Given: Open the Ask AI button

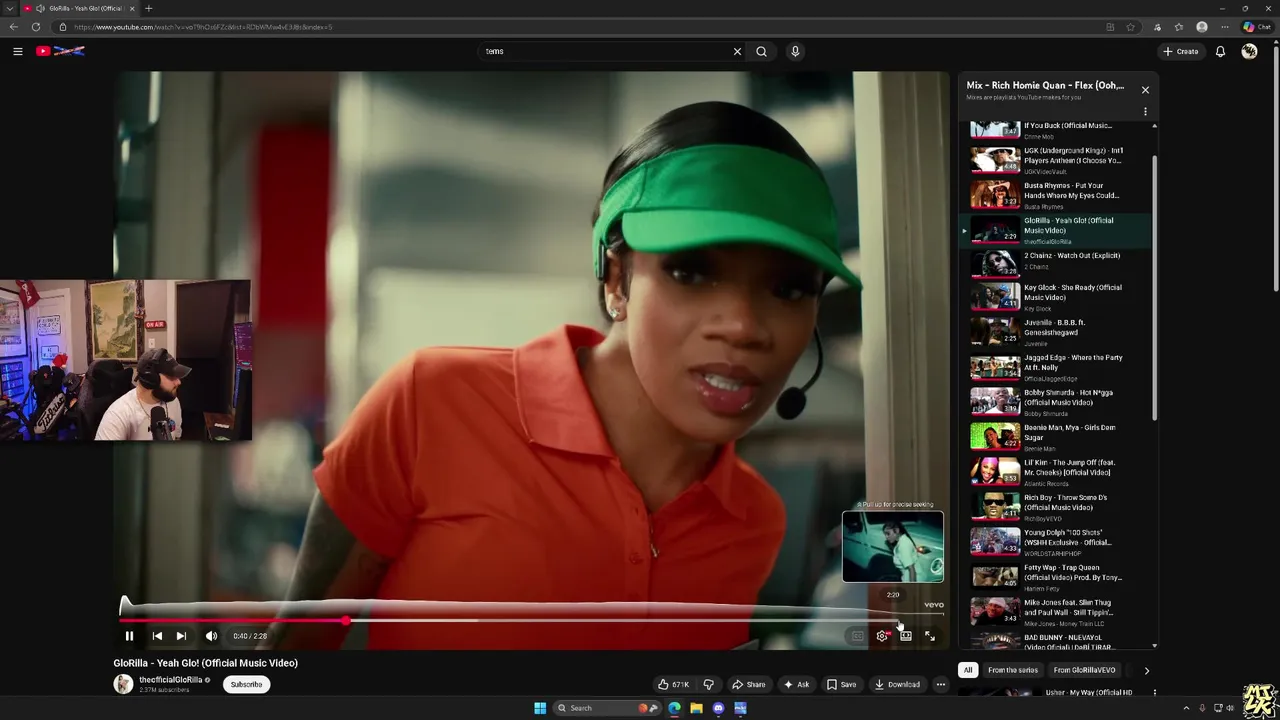Looking at the screenshot, I should pos(797,685).
